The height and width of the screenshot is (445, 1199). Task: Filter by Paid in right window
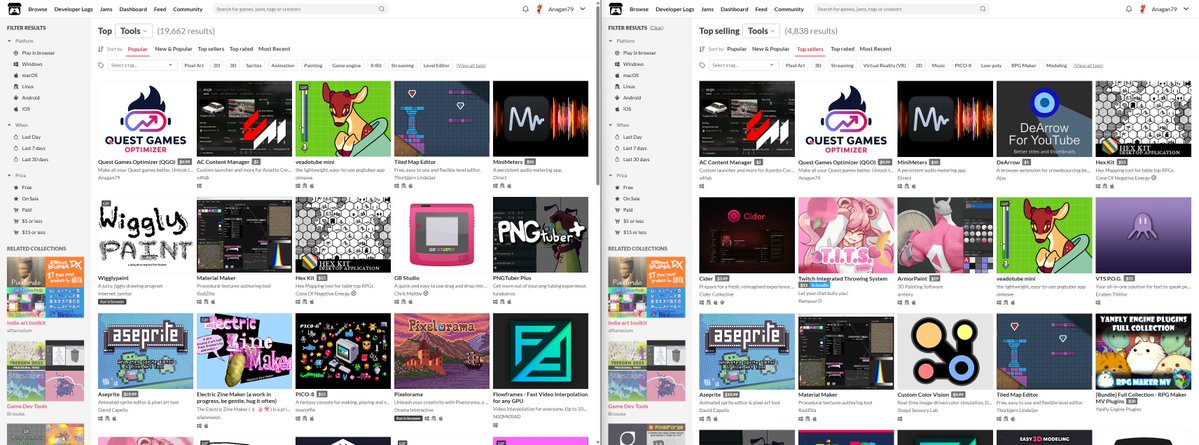point(623,210)
